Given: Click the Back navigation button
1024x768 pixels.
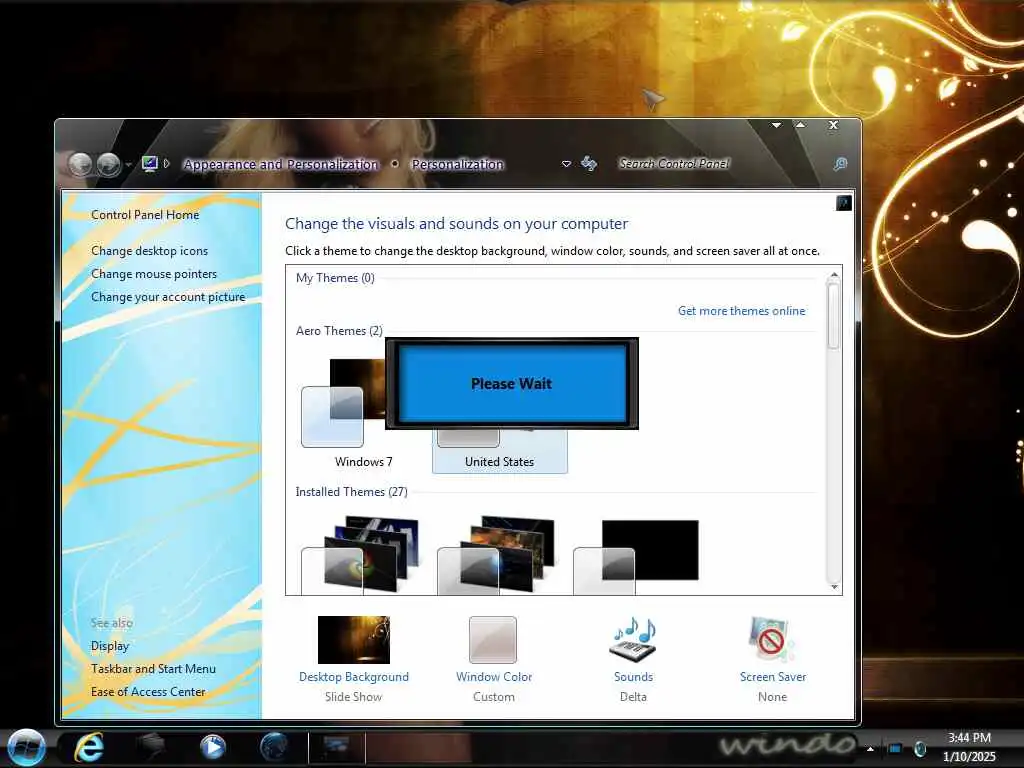Looking at the screenshot, I should 80,165.
